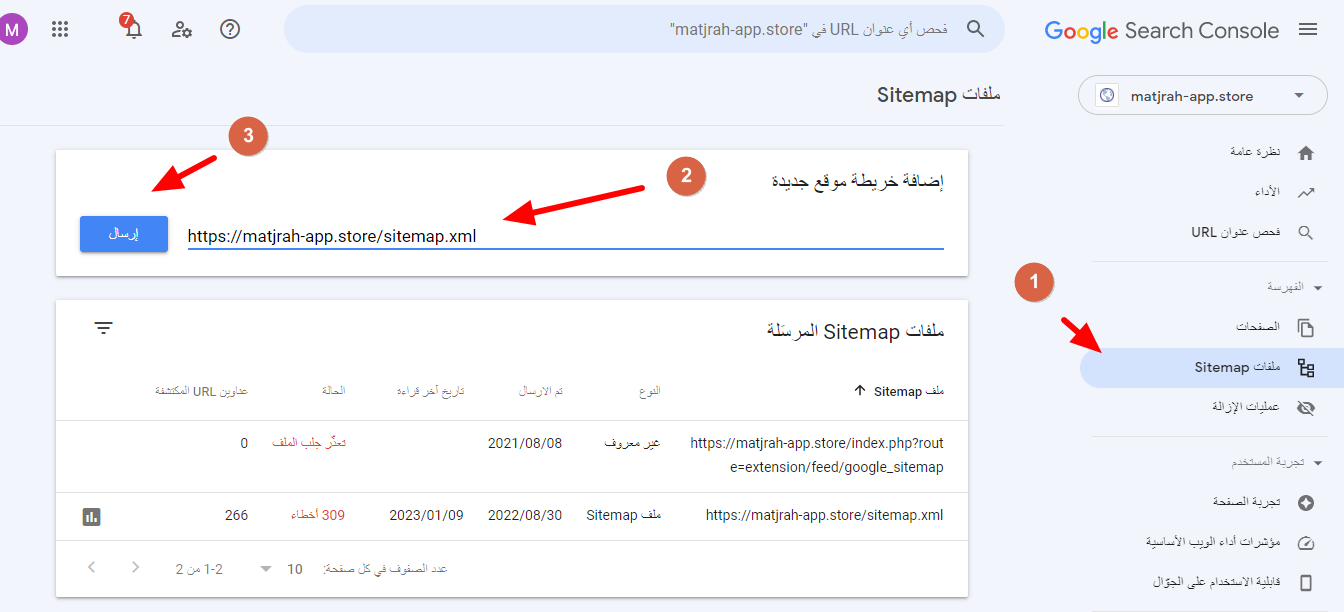The height and width of the screenshot is (612, 1344).
Task: Click the performance trend icon
Action: 1305,192
